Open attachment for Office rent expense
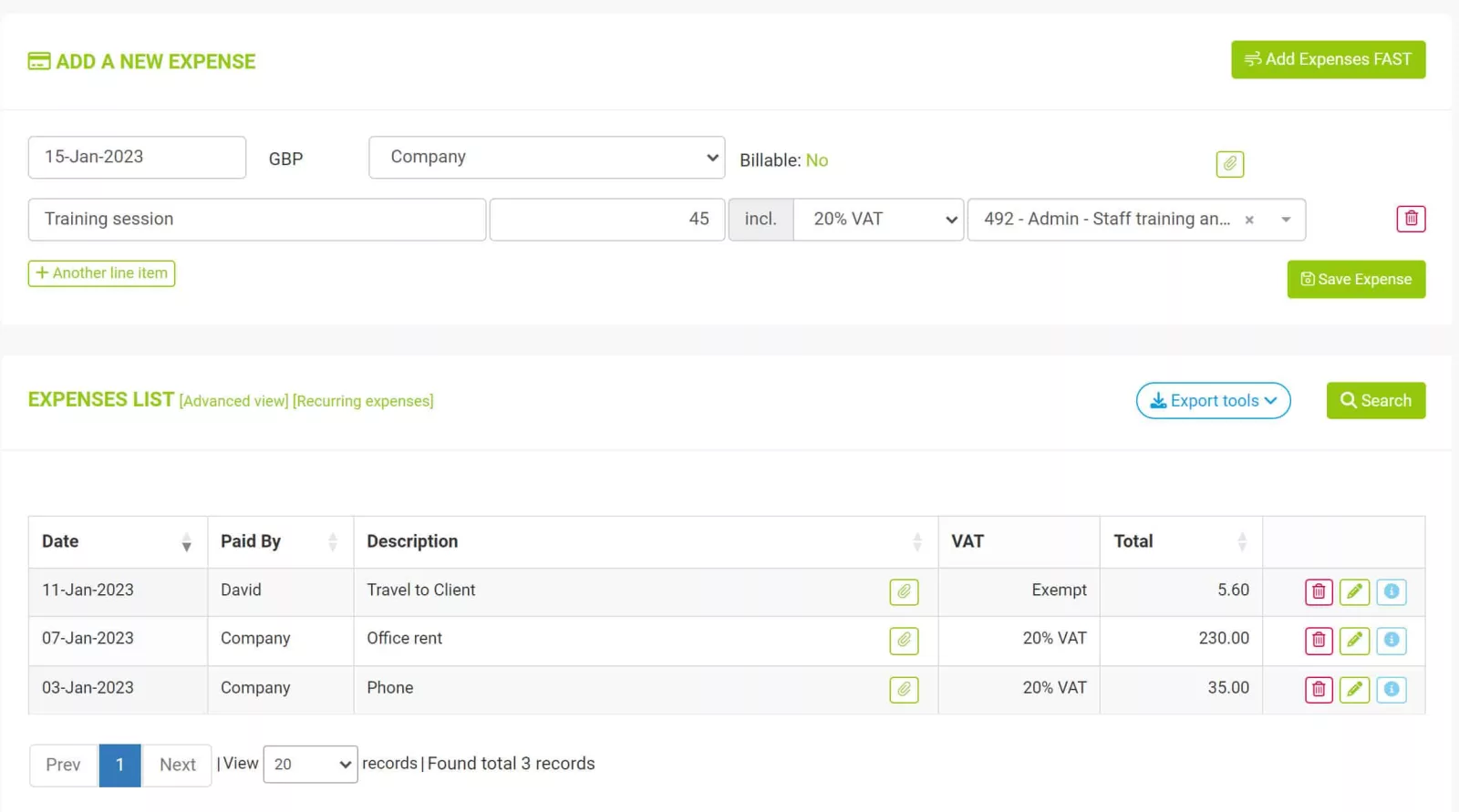Screen dimensions: 1459x812 904,640
